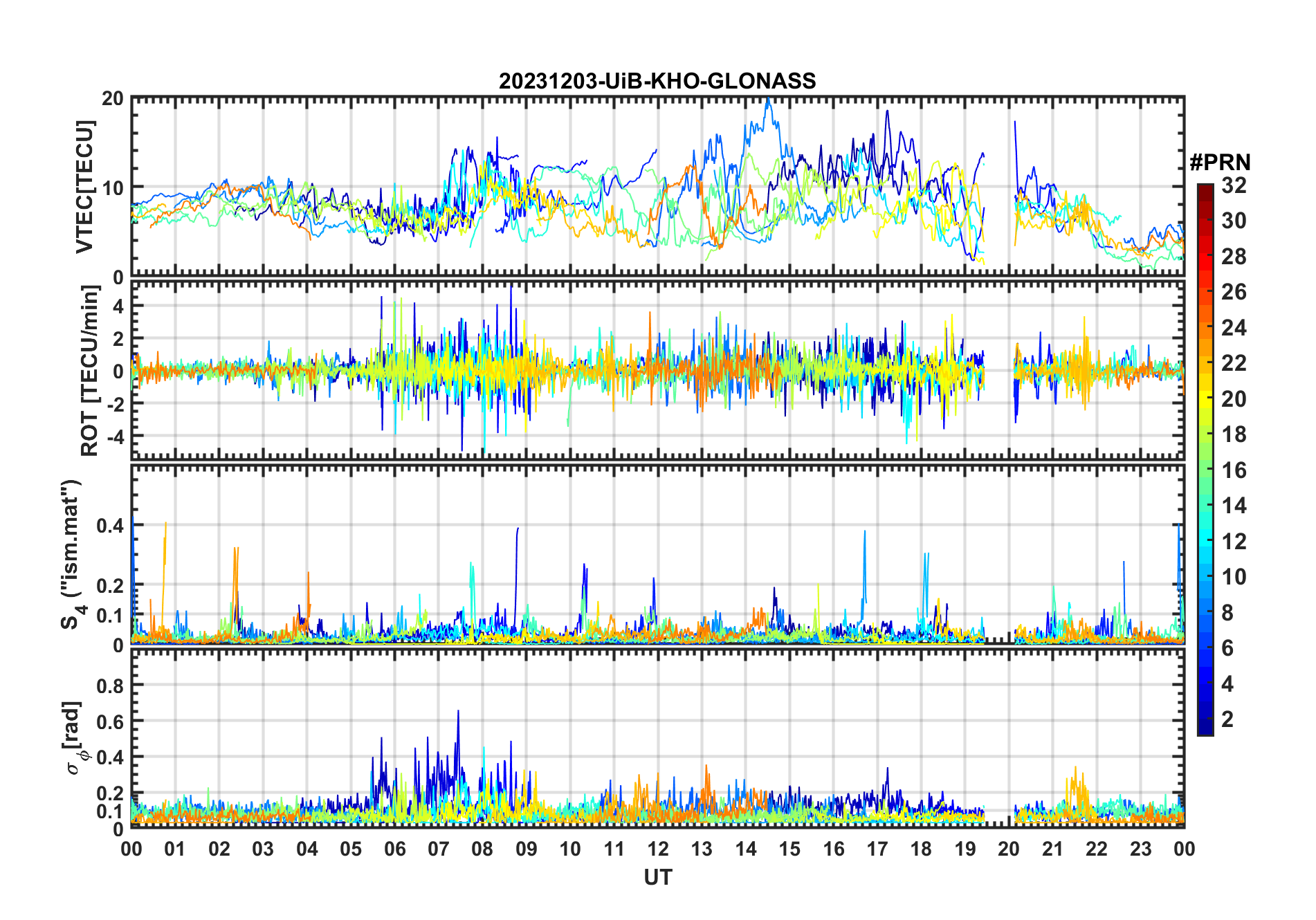Screen dimensions: 1316x920
Task: Click inside the ROT time-series panel
Action: (657, 370)
